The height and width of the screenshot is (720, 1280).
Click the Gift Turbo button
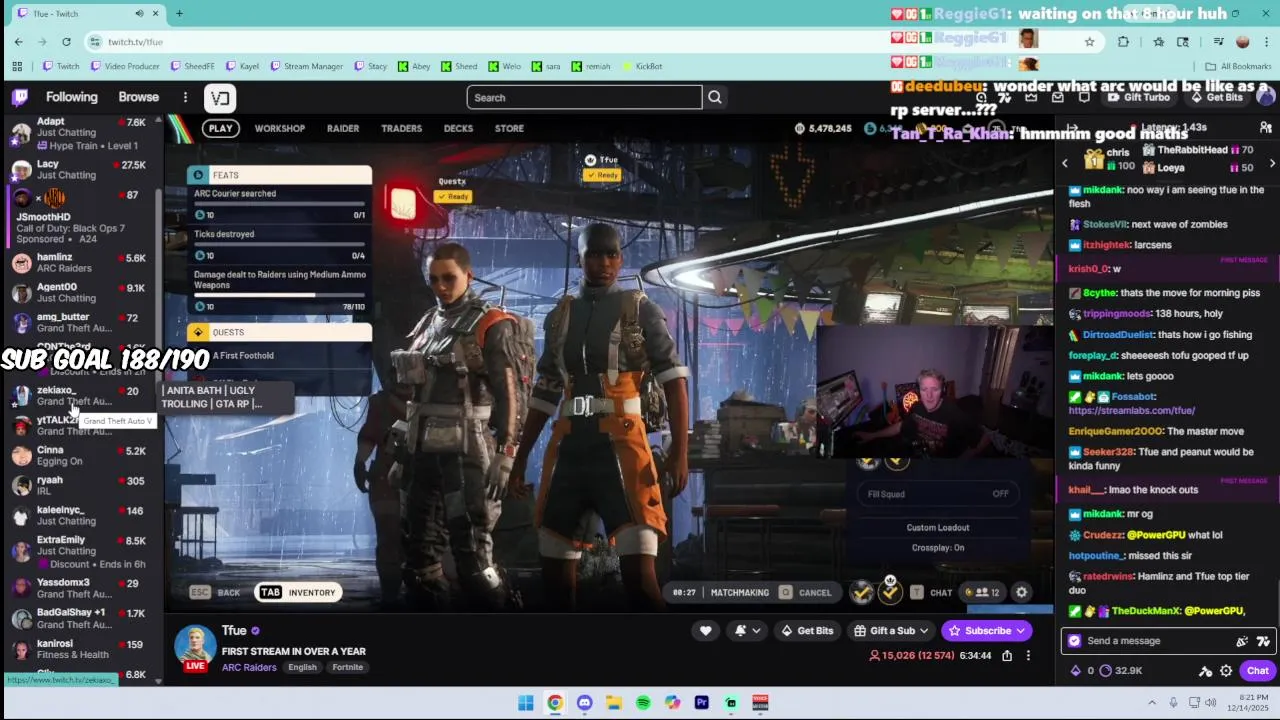[x=1139, y=97]
